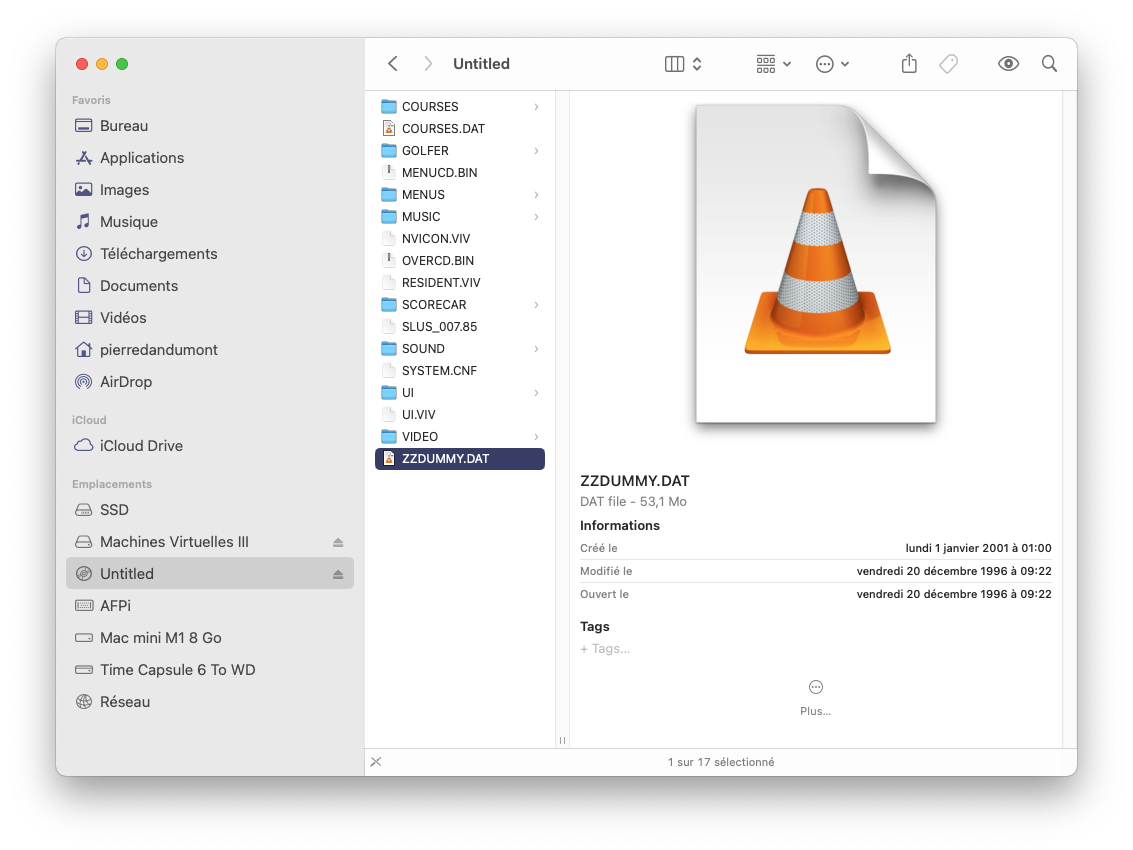Go forward with the right chevron button
The height and width of the screenshot is (850, 1133).
pos(428,64)
